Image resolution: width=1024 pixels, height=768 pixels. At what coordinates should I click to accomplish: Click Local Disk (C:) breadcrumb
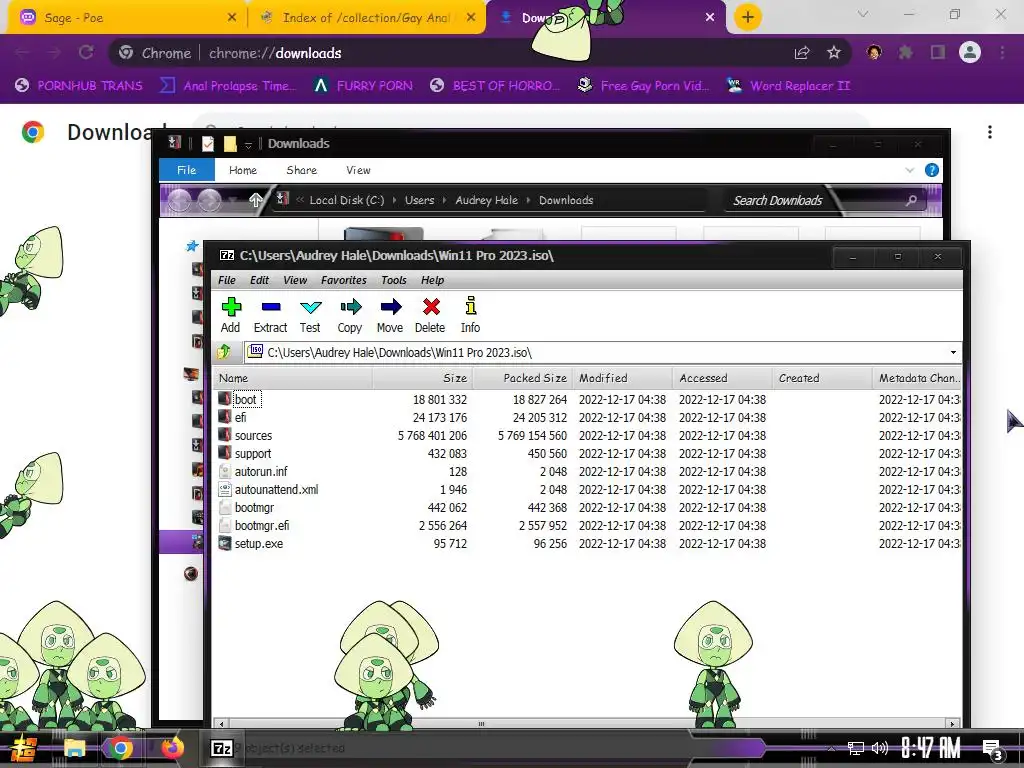347,200
